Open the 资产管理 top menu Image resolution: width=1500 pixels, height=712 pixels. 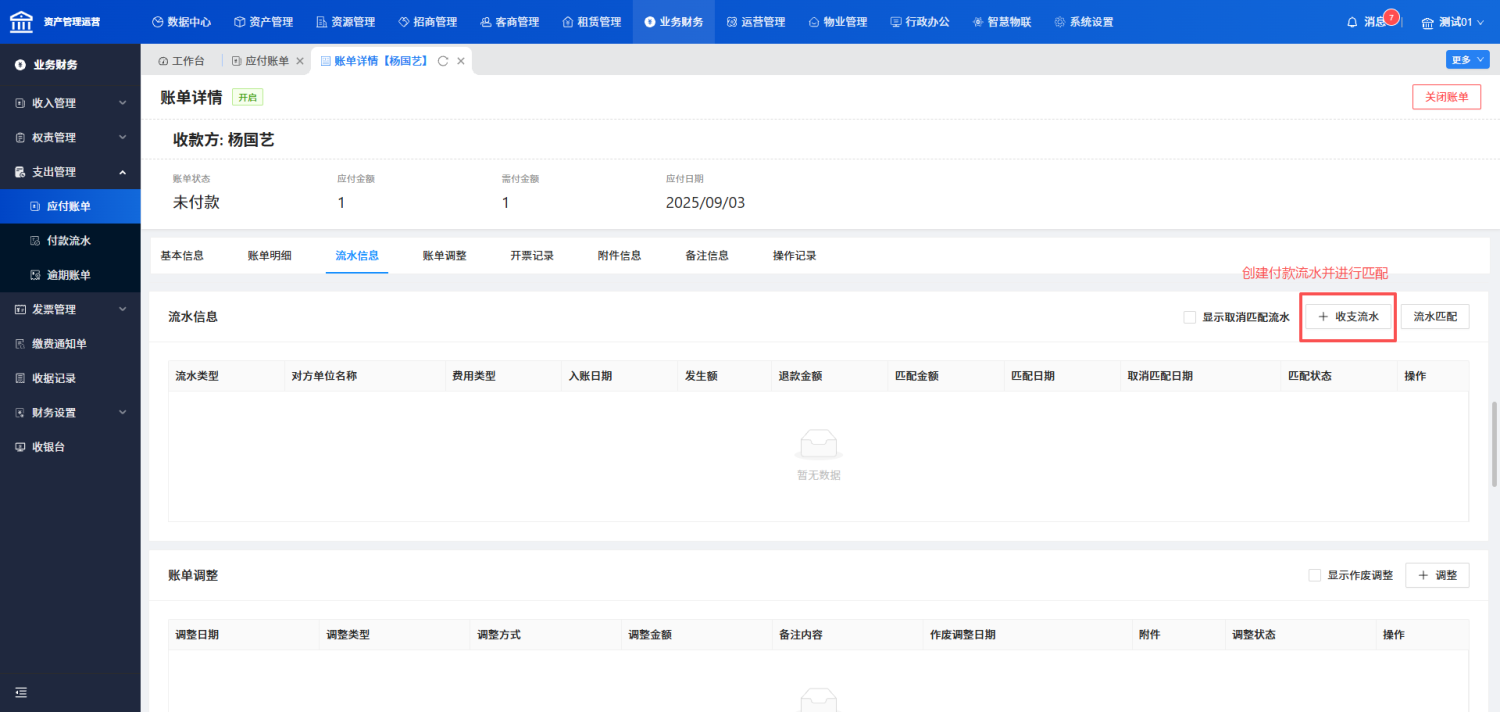click(263, 22)
